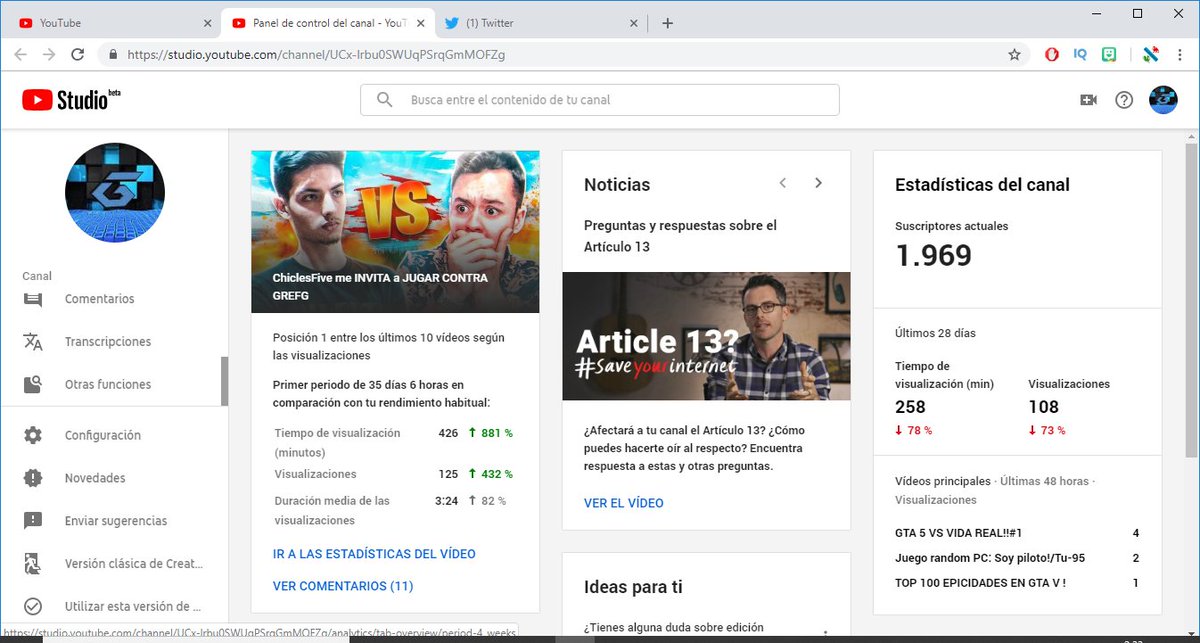Image resolution: width=1200 pixels, height=643 pixels.
Task: Click the Visualizaciones 108 value
Action: coord(1043,407)
